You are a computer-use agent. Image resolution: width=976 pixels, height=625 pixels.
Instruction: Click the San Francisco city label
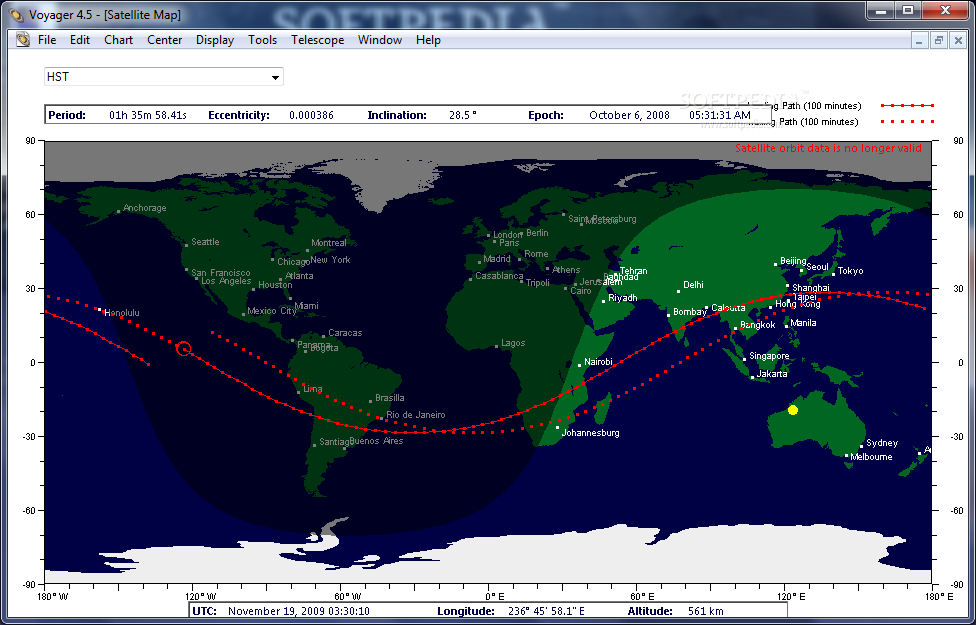[x=220, y=273]
